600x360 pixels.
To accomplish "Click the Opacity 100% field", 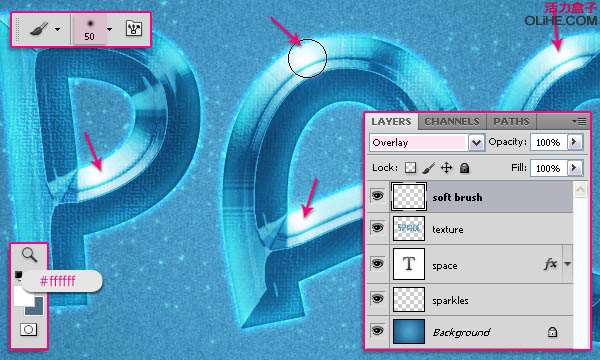I will (x=548, y=143).
